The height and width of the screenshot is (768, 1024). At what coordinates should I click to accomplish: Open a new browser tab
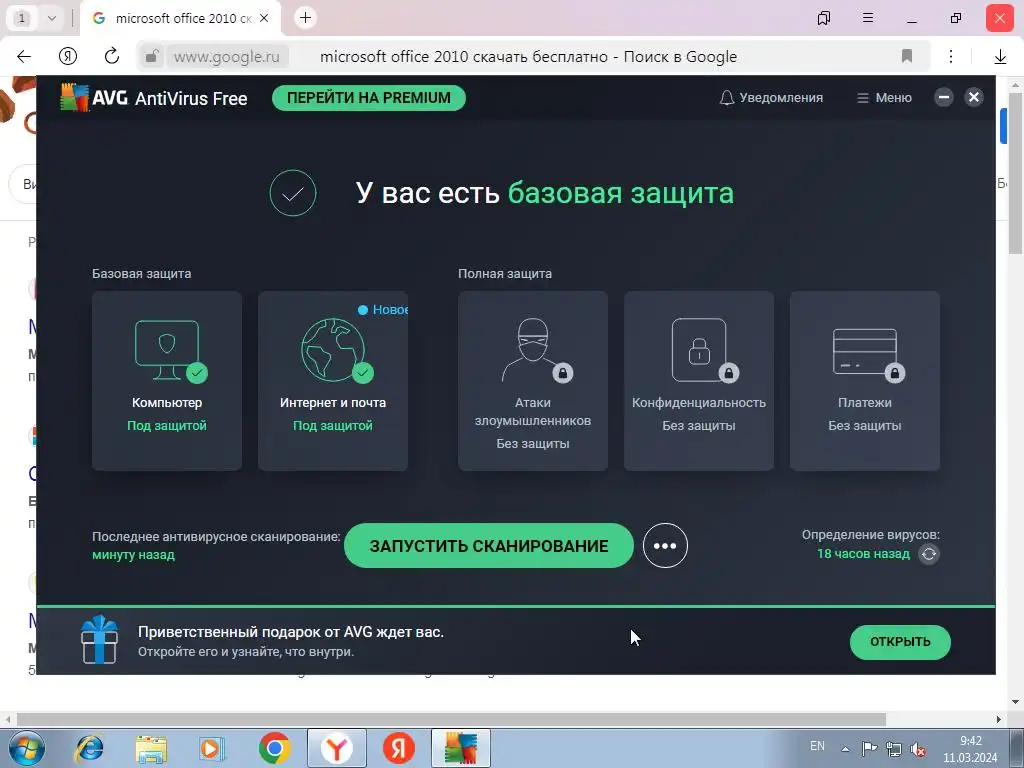coord(306,18)
